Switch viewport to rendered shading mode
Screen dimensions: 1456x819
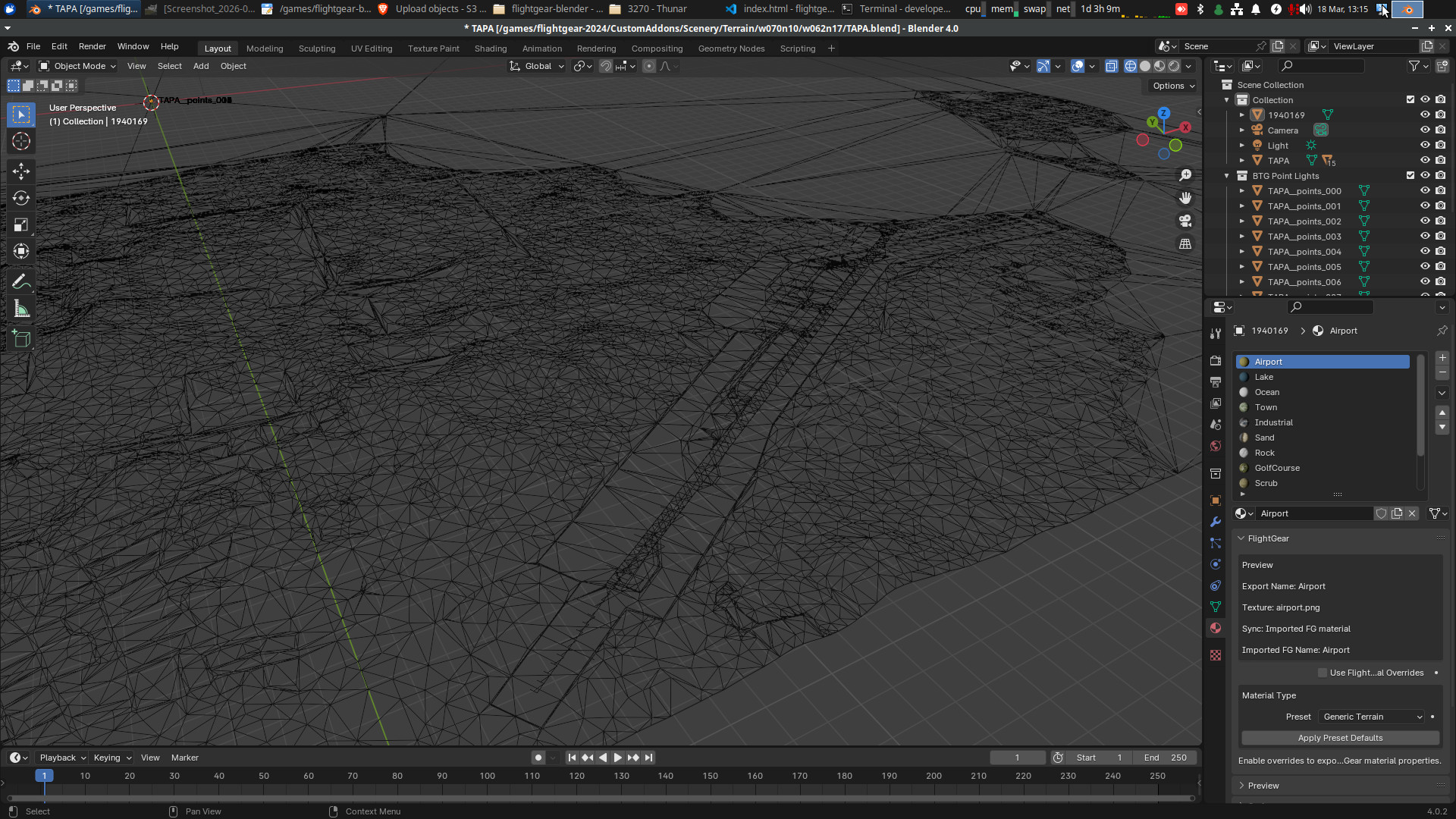tap(1173, 66)
